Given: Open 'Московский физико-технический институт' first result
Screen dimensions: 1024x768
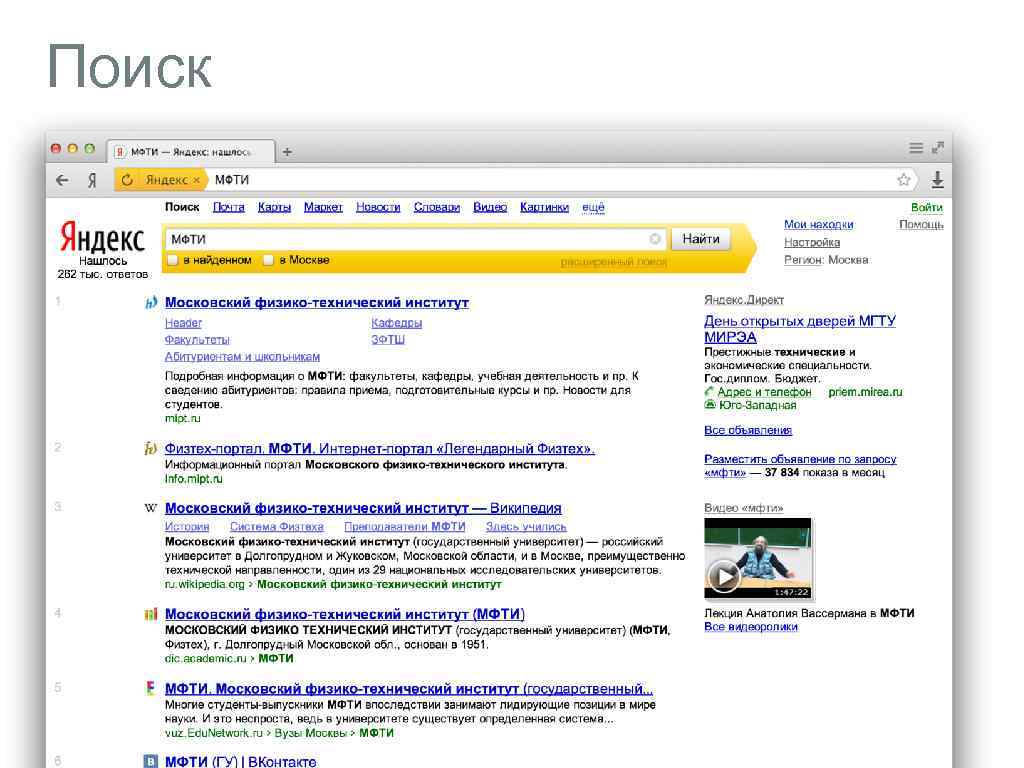Looking at the screenshot, I should click(x=317, y=302).
